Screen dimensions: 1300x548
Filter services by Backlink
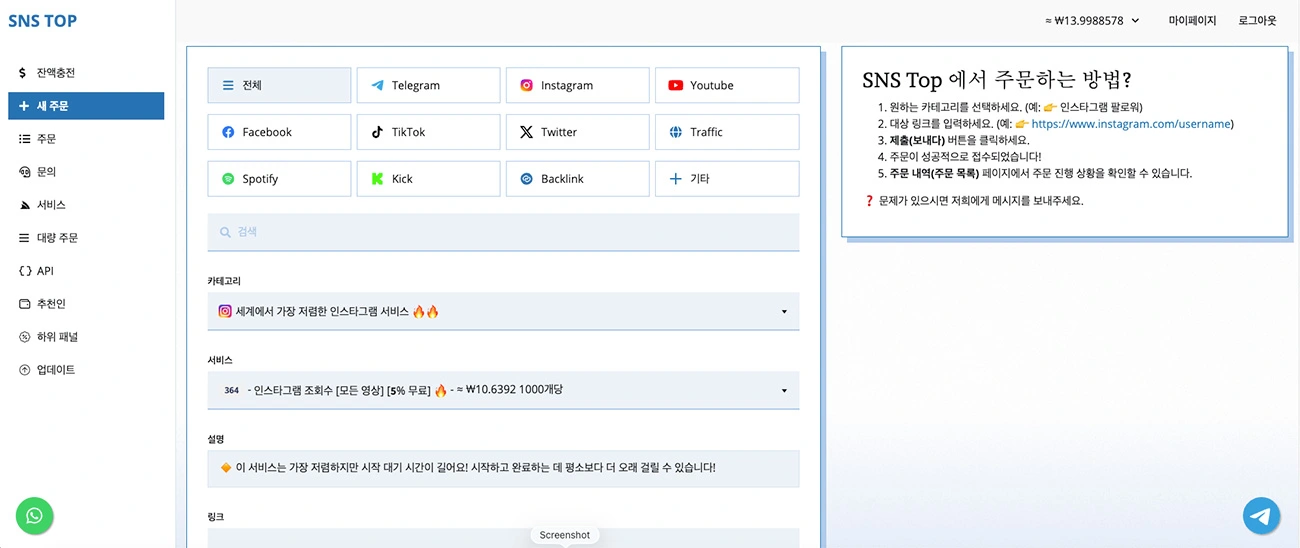[x=577, y=179]
